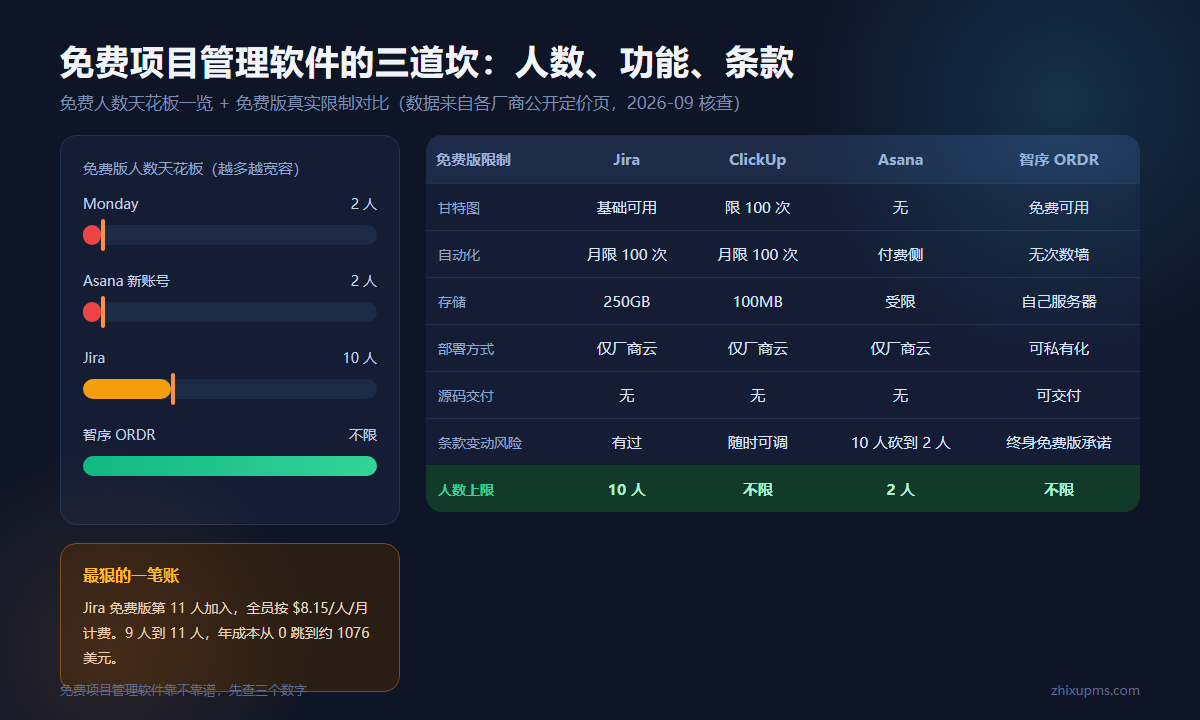Screen dimensions: 1200x720
Task: Click the 智序 ORDR column header
Action: click(1059, 160)
